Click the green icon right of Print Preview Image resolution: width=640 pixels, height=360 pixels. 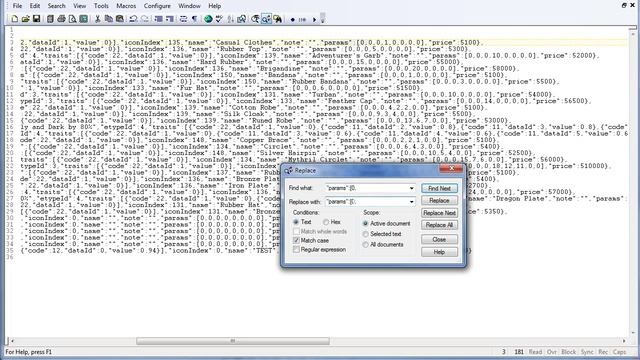click(x=84, y=19)
